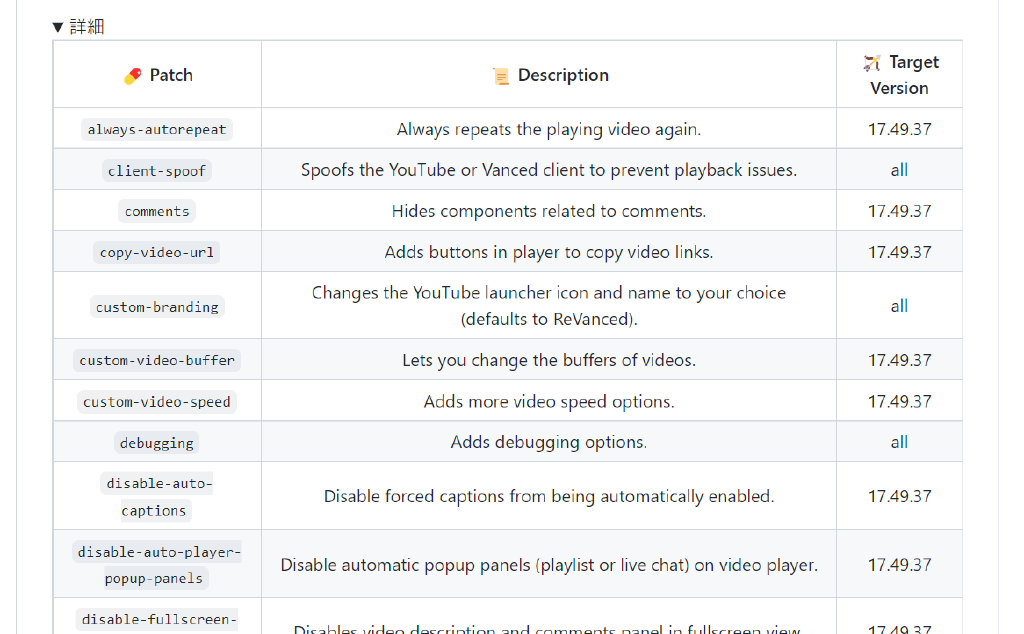1024x634 pixels.
Task: Click the pill icon beside Patch header
Action: (132, 76)
